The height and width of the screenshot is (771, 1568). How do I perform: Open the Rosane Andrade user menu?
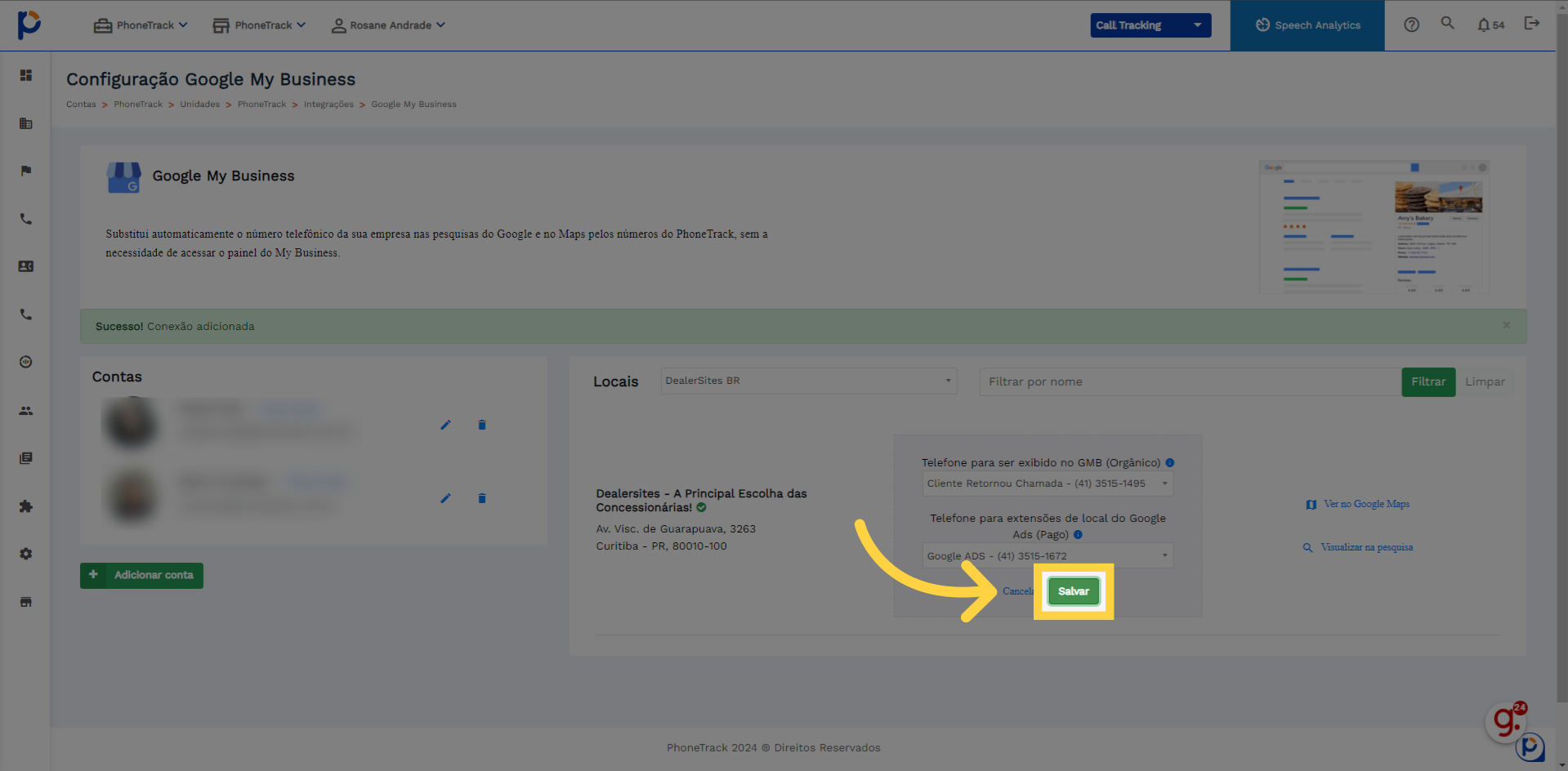389,25
